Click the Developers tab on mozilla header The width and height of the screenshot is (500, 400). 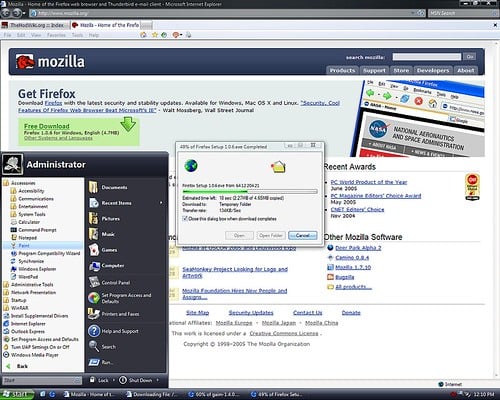click(433, 70)
